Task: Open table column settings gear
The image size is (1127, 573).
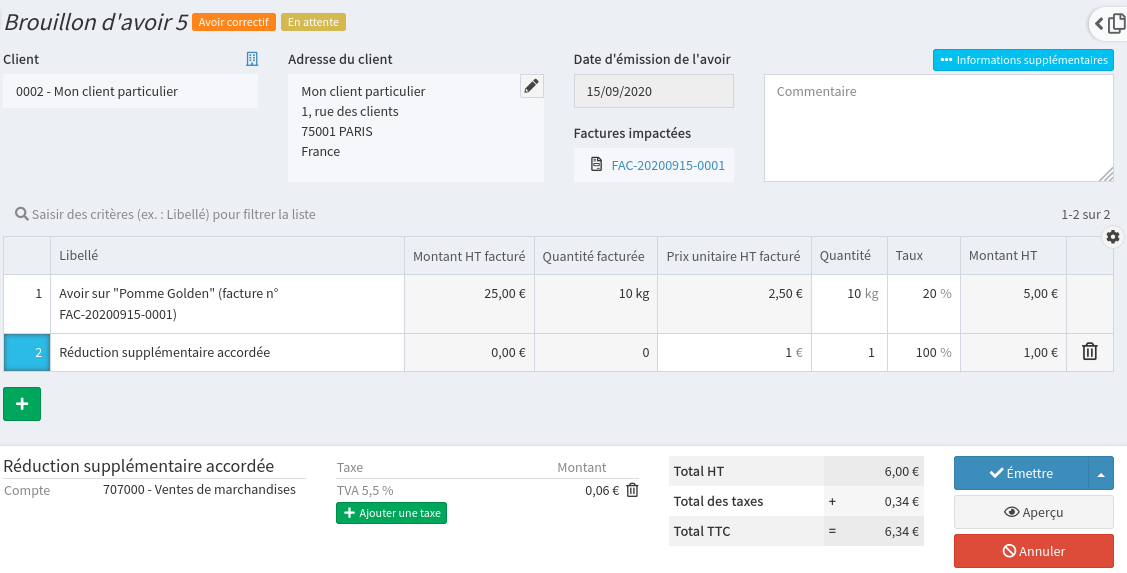Action: [1113, 237]
